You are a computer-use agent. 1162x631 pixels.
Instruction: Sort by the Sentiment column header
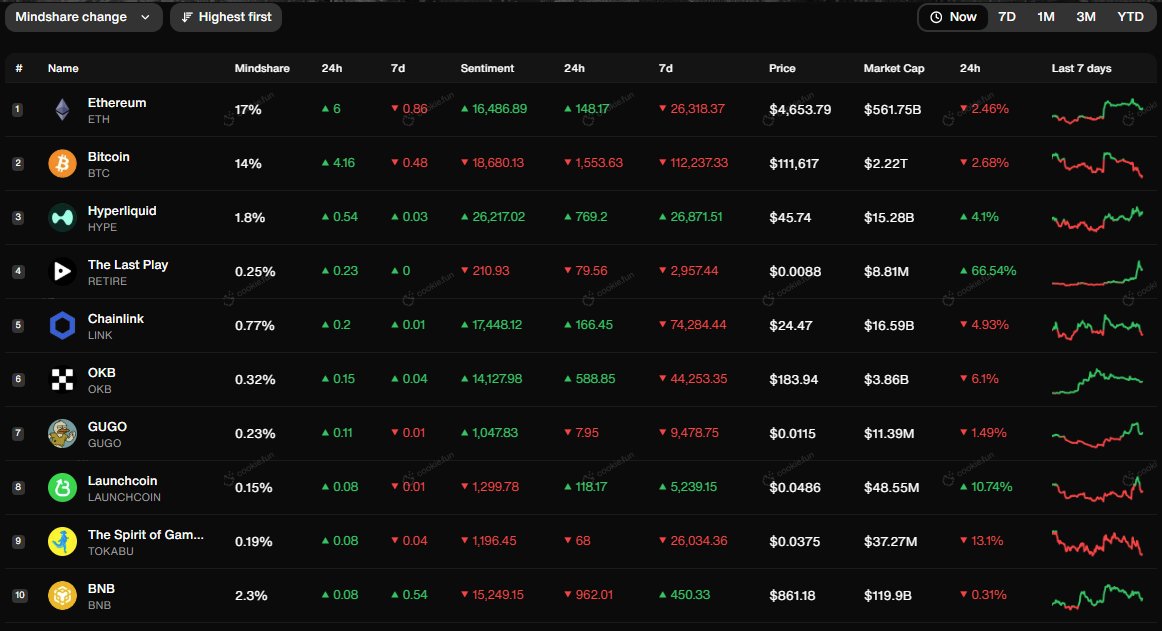tap(487, 68)
